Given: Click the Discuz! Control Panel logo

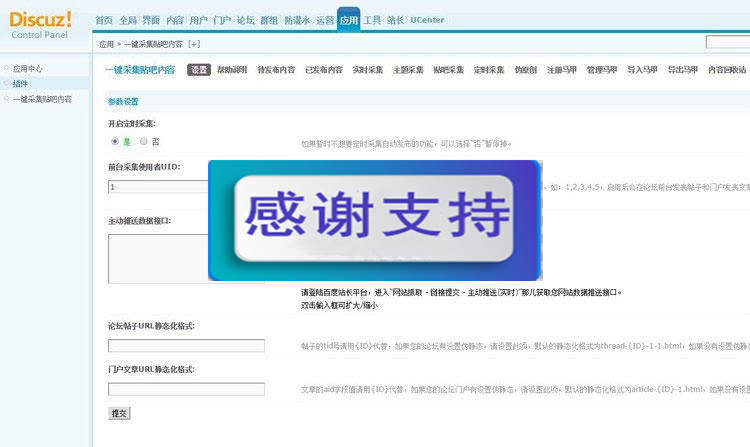Looking at the screenshot, I should (41, 25).
